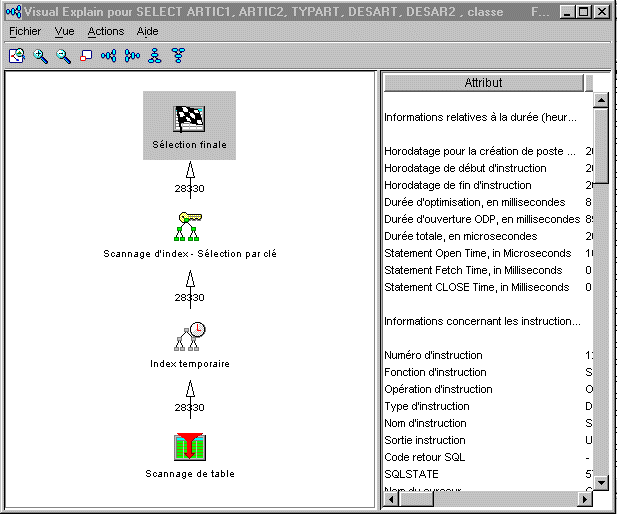The image size is (617, 514).
Task: Select the top-to-bottom graph orientation icon
Action: pos(178,55)
